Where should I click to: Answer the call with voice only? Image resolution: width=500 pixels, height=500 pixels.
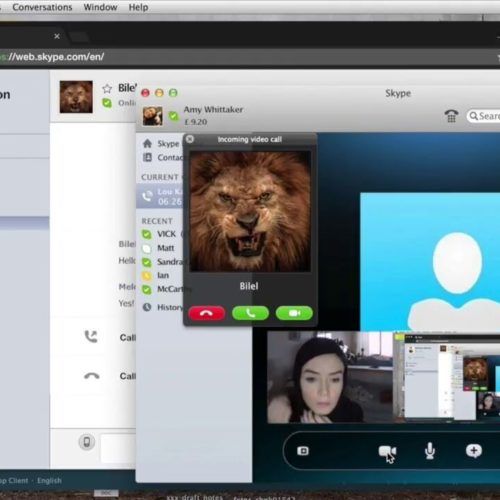250,313
